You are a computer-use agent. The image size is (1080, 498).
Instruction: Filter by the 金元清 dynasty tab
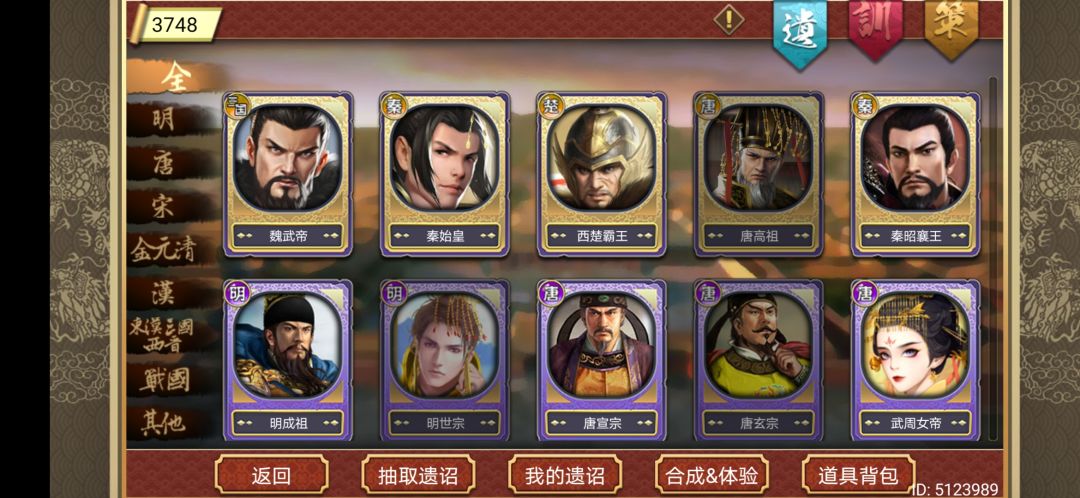point(164,249)
